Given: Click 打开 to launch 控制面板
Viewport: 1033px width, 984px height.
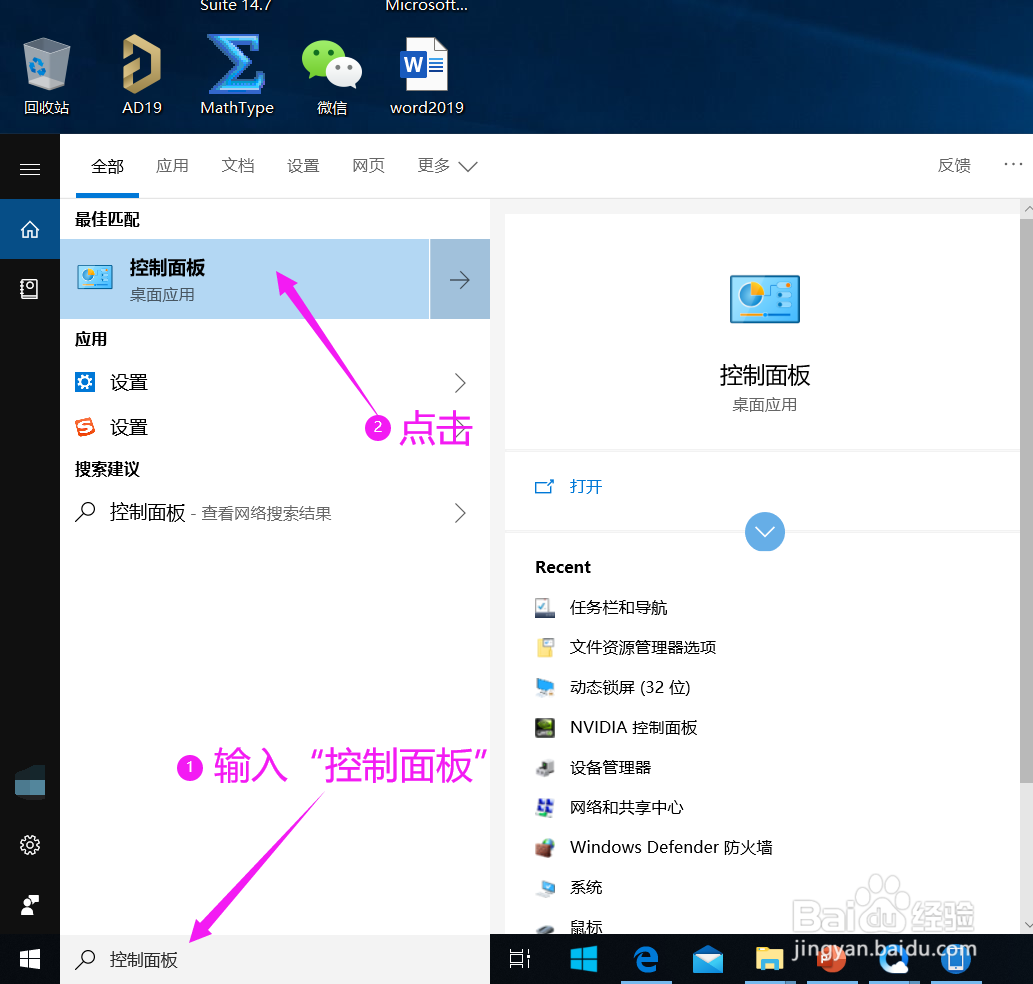Looking at the screenshot, I should [x=586, y=487].
